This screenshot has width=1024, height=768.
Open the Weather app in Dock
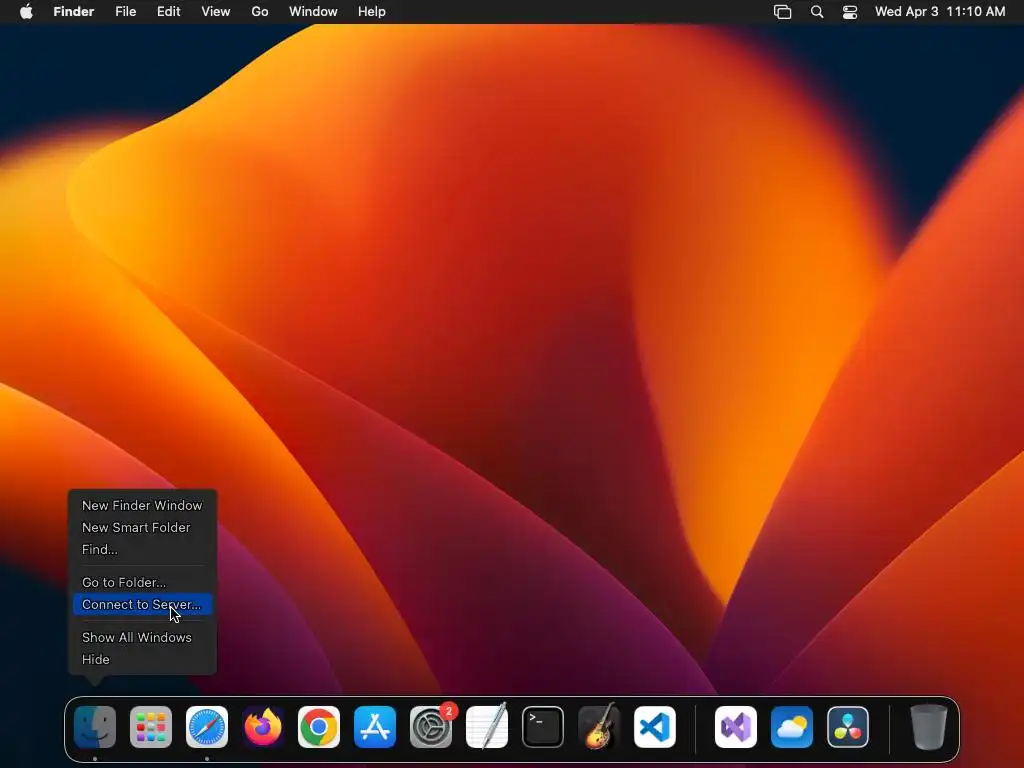pyautogui.click(x=792, y=727)
